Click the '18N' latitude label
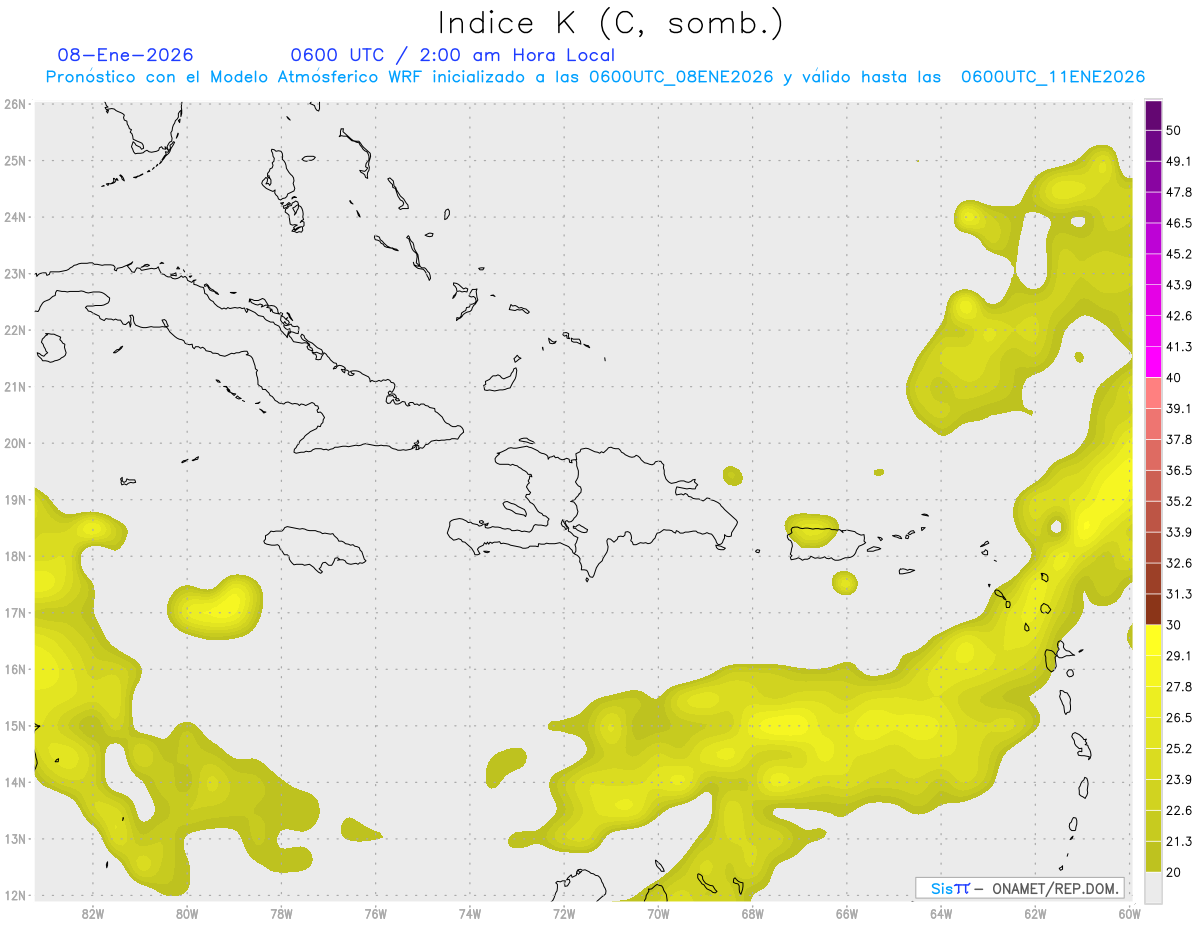The height and width of the screenshot is (927, 1200). (x=15, y=556)
